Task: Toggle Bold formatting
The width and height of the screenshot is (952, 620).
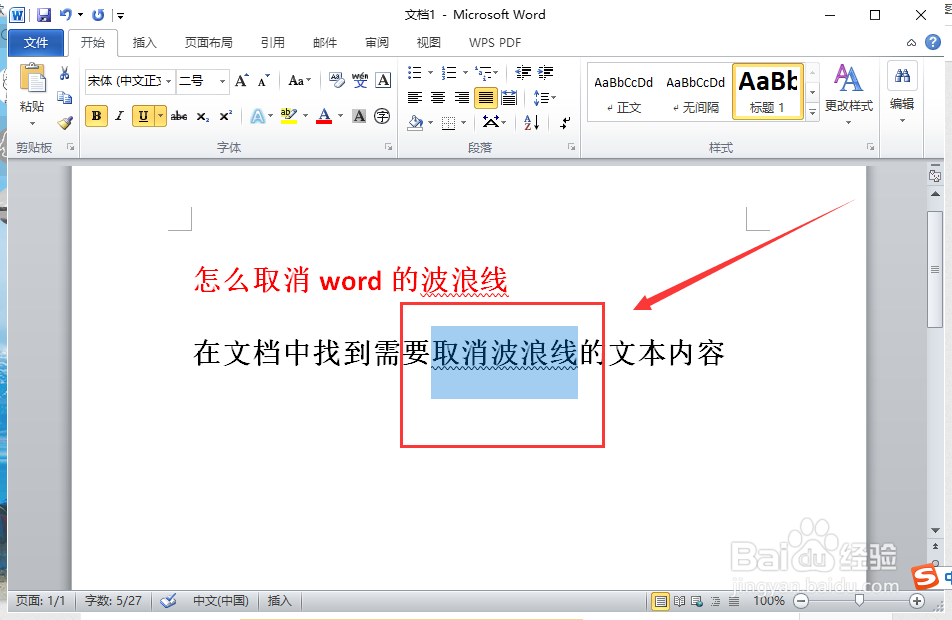Action: 97,116
